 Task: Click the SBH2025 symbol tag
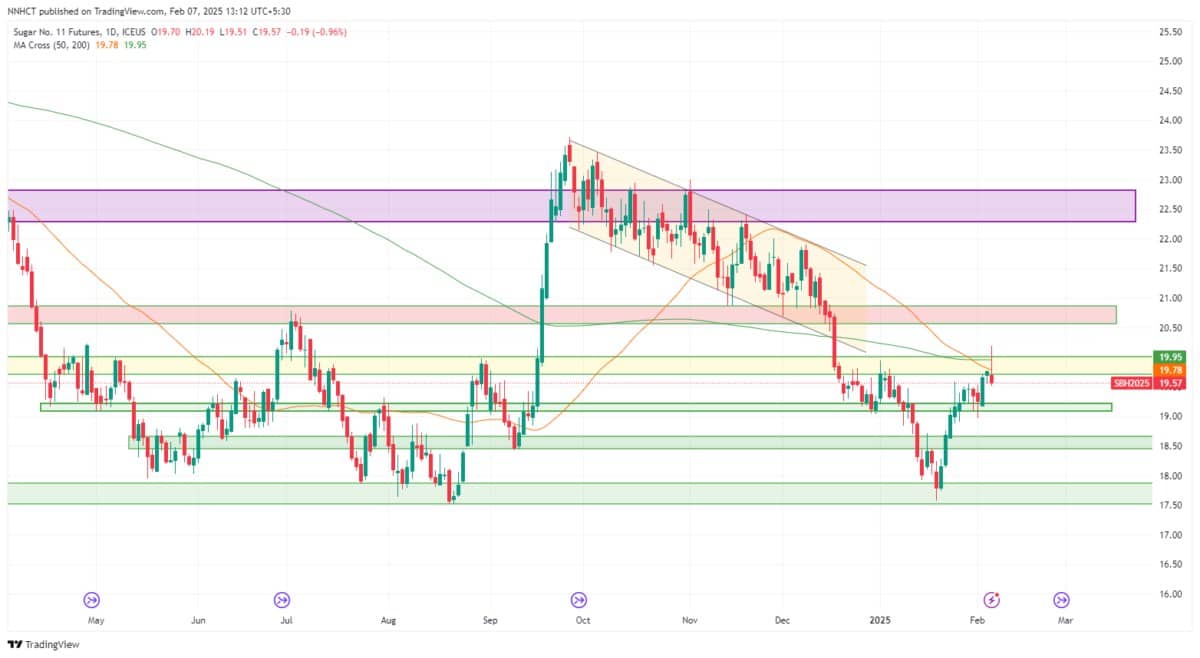pos(1132,383)
